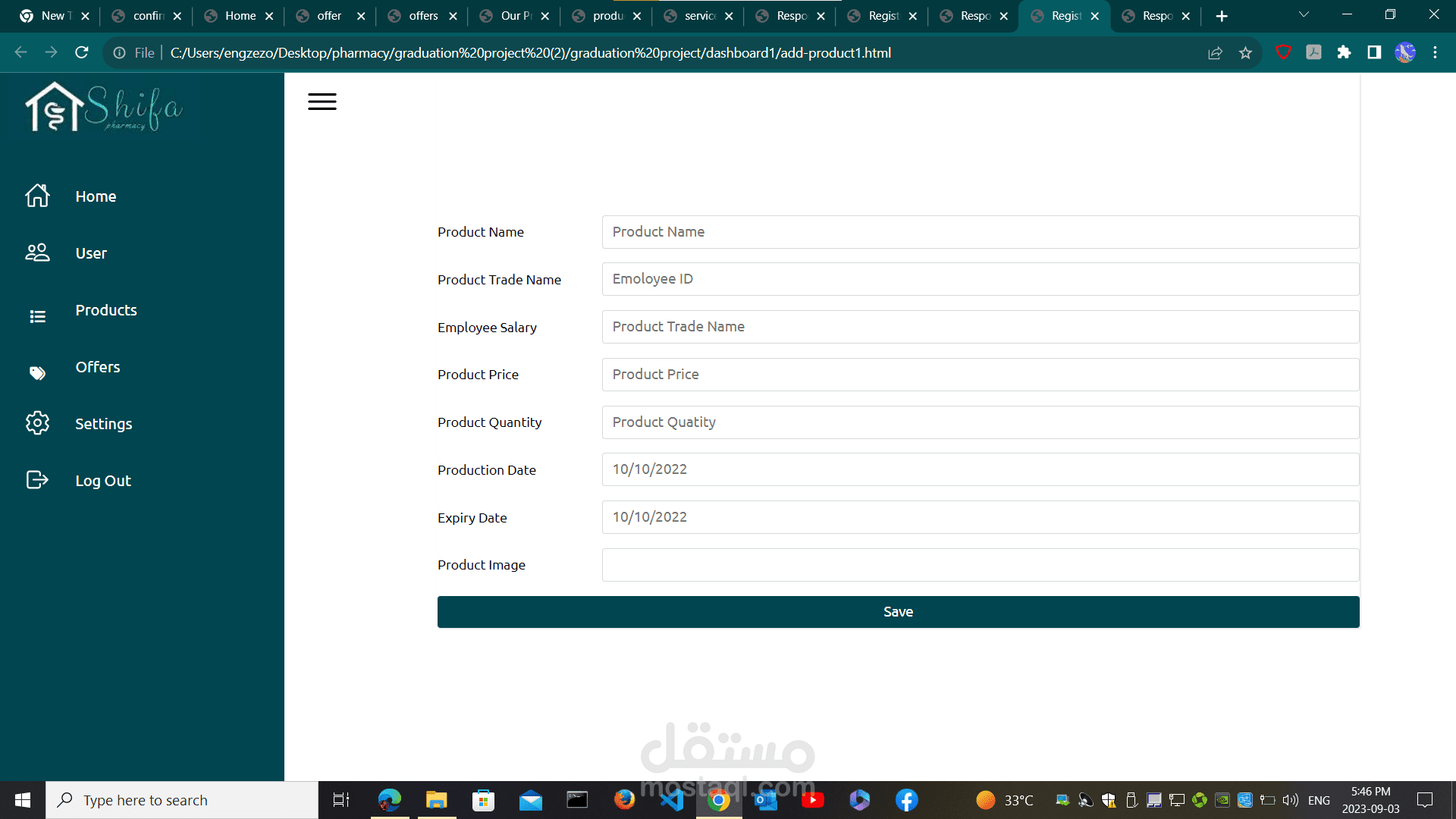Bookmark this page with star icon
Image resolution: width=1456 pixels, height=819 pixels.
(x=1245, y=52)
